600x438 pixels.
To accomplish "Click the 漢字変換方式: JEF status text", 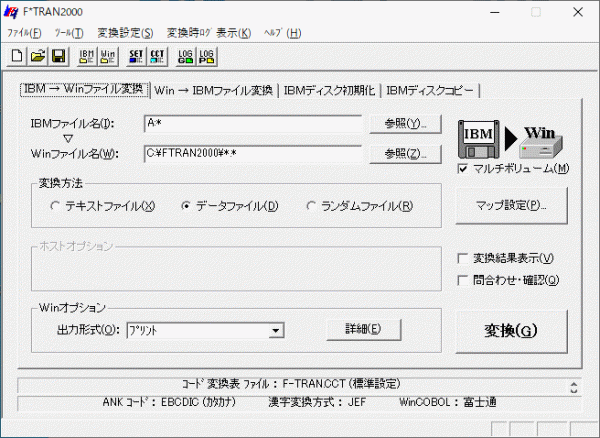I will (x=317, y=402).
